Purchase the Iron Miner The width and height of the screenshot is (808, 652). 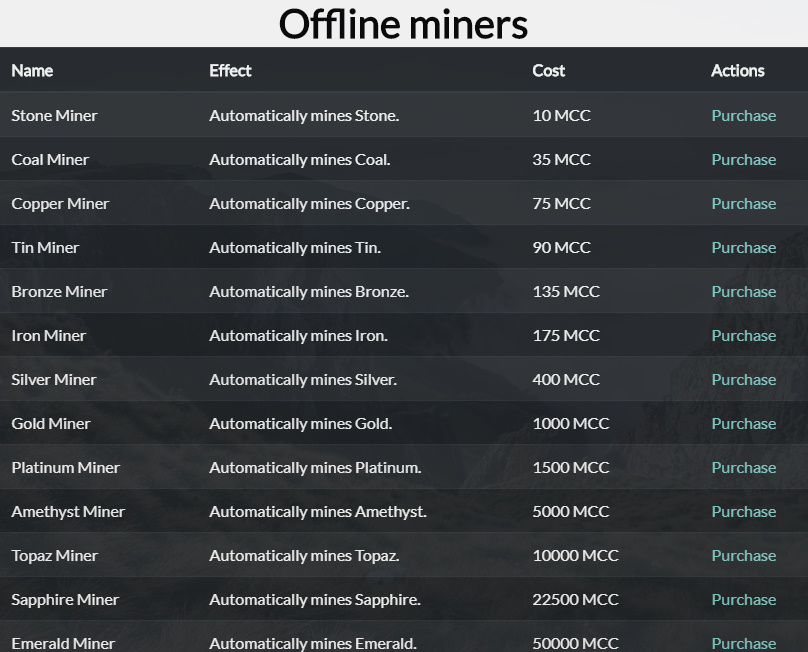(744, 336)
